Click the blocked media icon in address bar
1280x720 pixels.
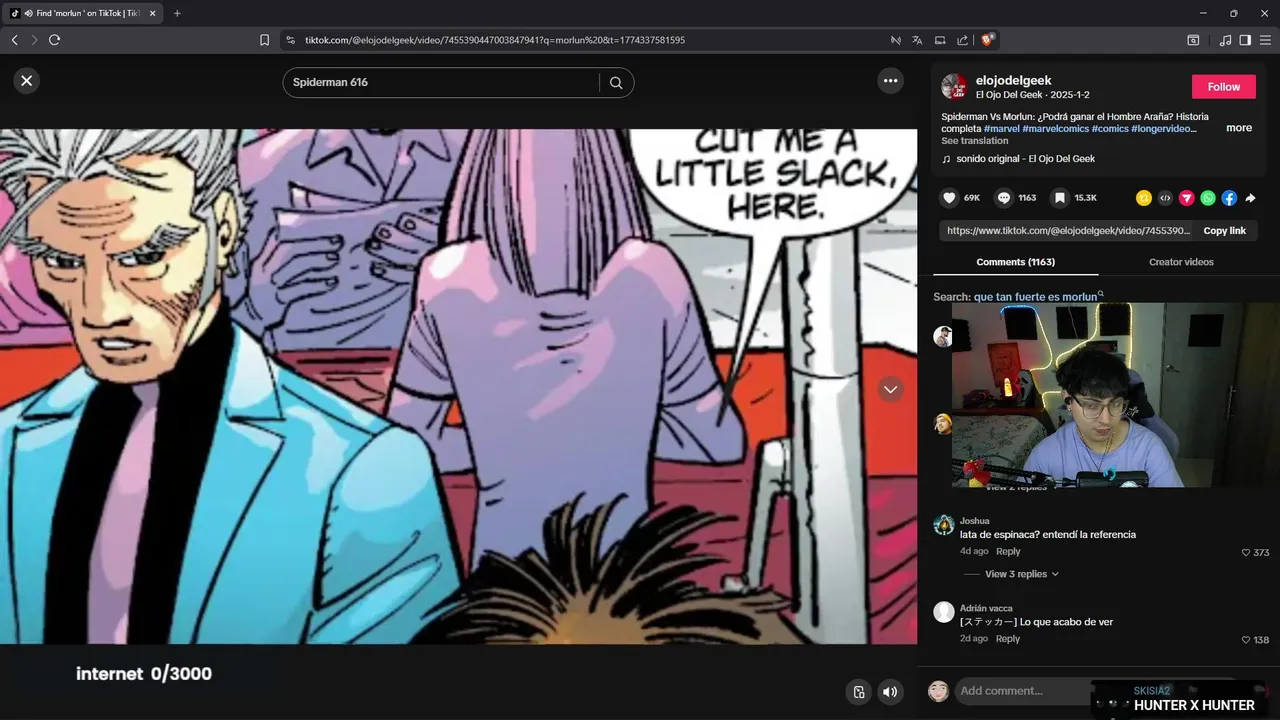pos(895,40)
